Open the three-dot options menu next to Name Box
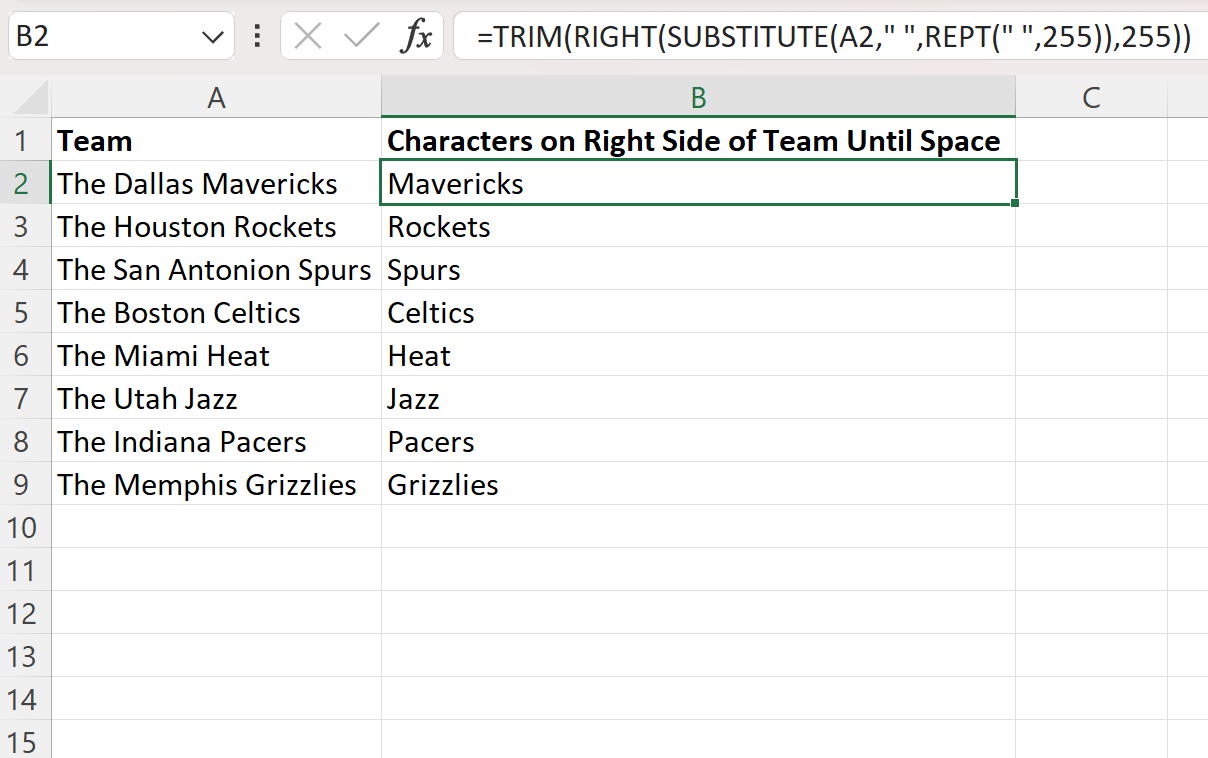Screen dimensions: 1208x758 pyautogui.click(x=259, y=36)
